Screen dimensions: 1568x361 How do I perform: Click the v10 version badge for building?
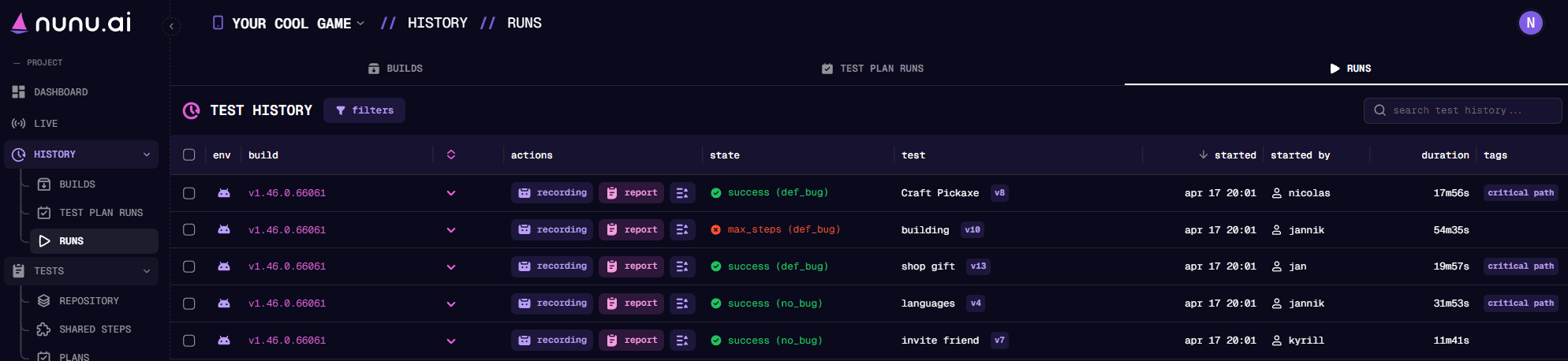[973, 230]
